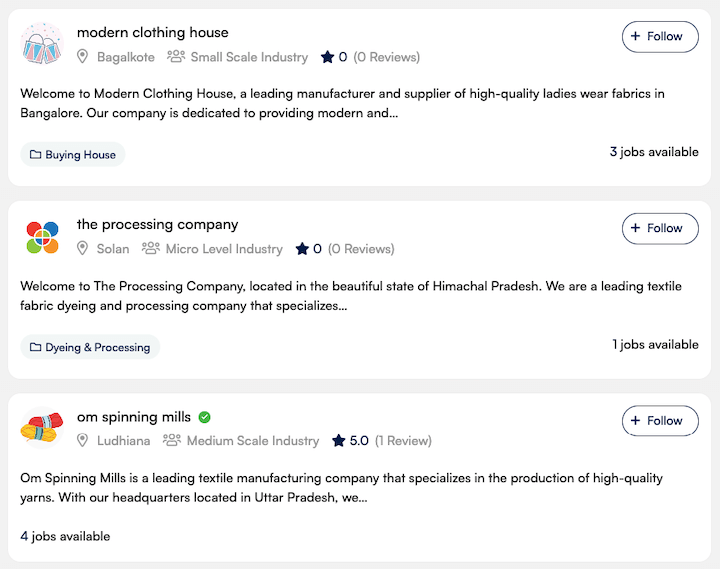Open the modern clothing house company title
This screenshot has width=720, height=569.
(152, 33)
